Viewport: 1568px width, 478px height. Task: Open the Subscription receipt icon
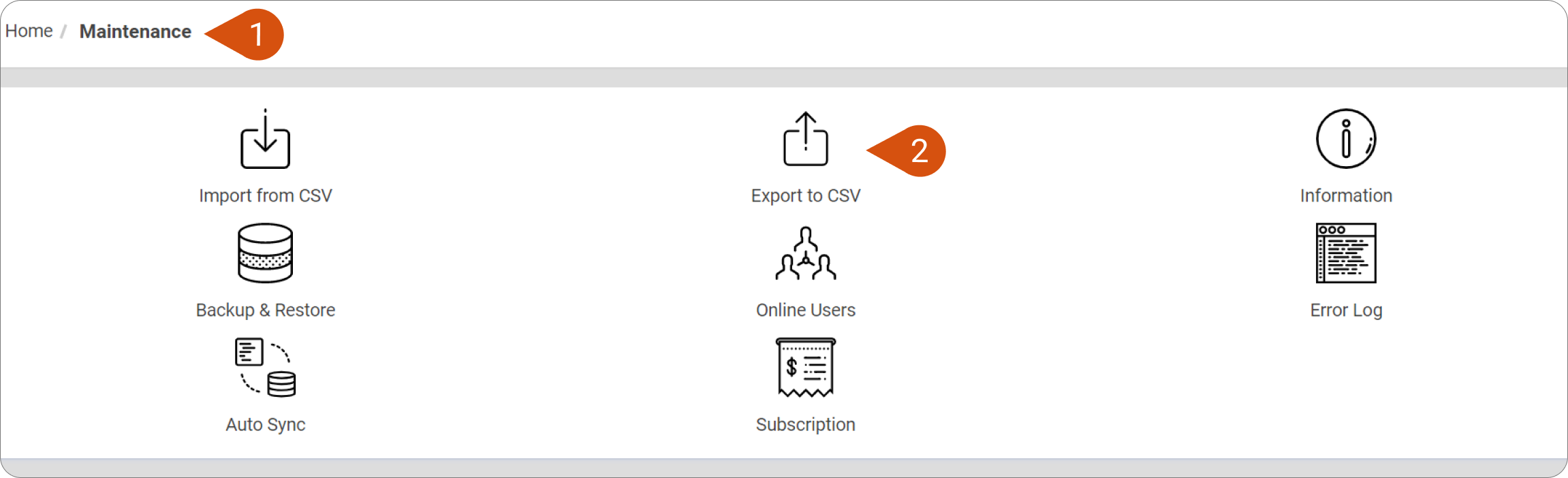(805, 367)
